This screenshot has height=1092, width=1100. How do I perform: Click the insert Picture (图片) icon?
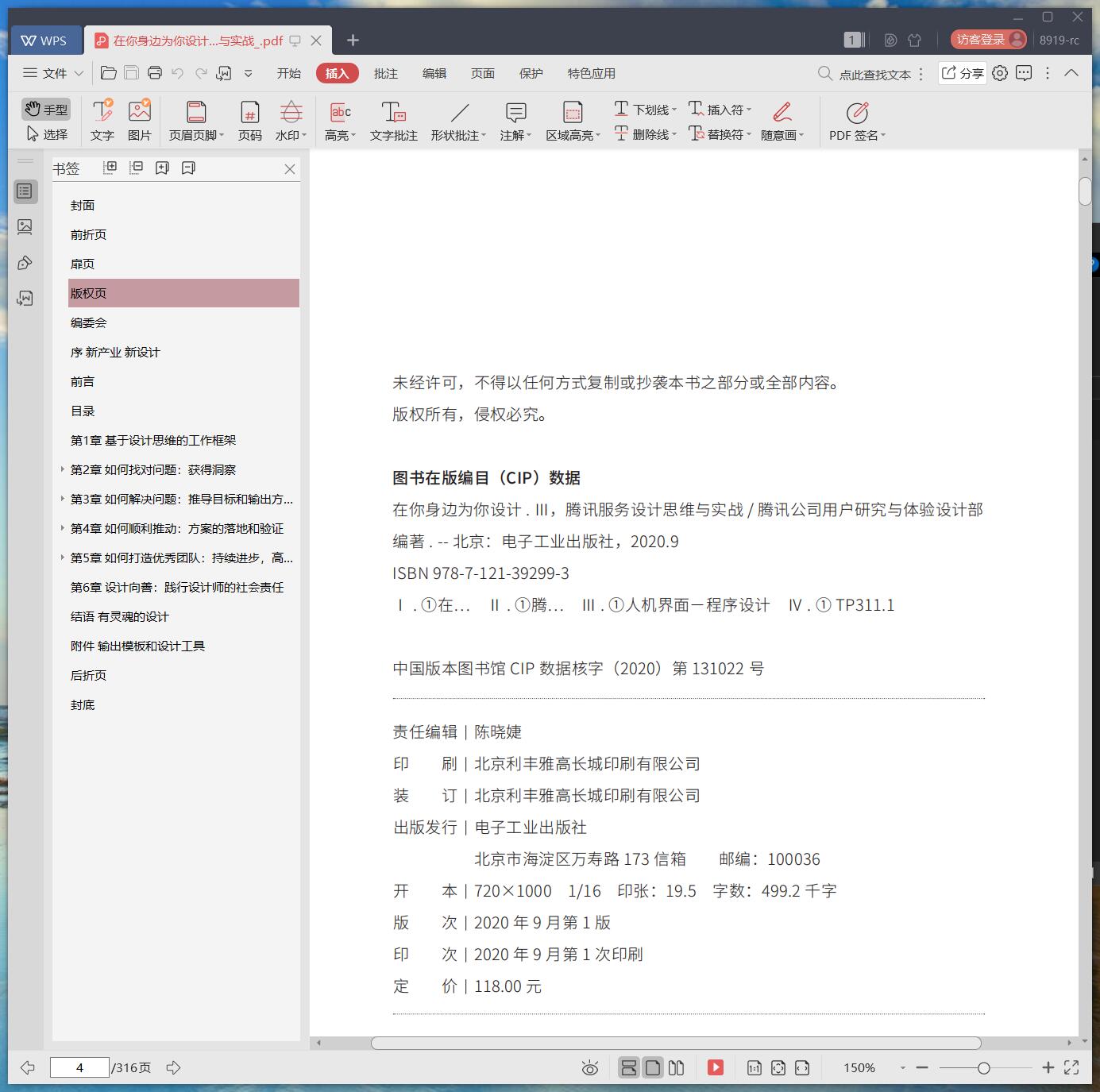pyautogui.click(x=140, y=121)
